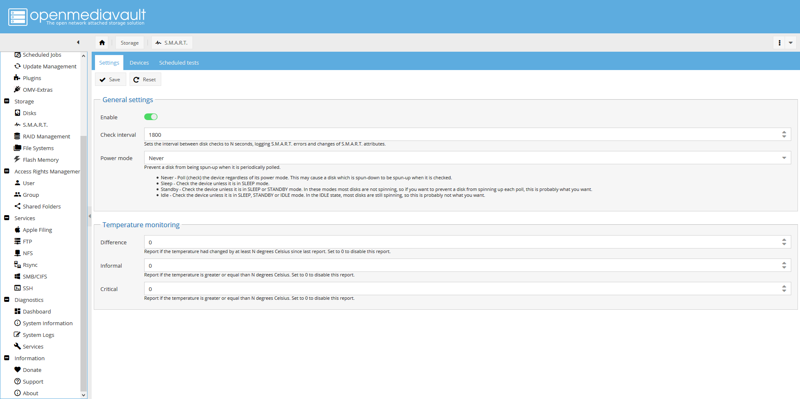Collapse the left navigation panel arrow

[78, 42]
